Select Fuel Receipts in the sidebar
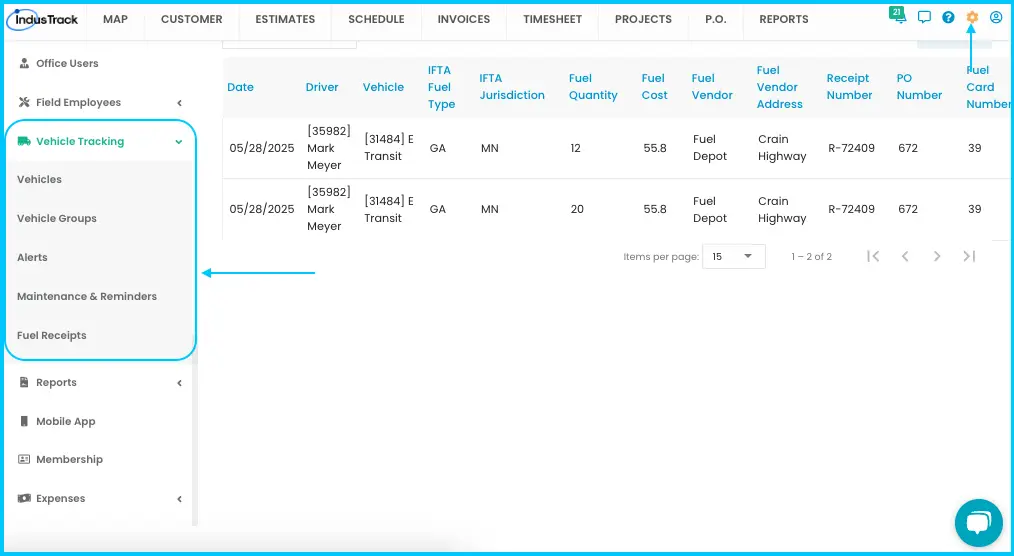Screen dimensions: 1014x556 tap(52, 335)
